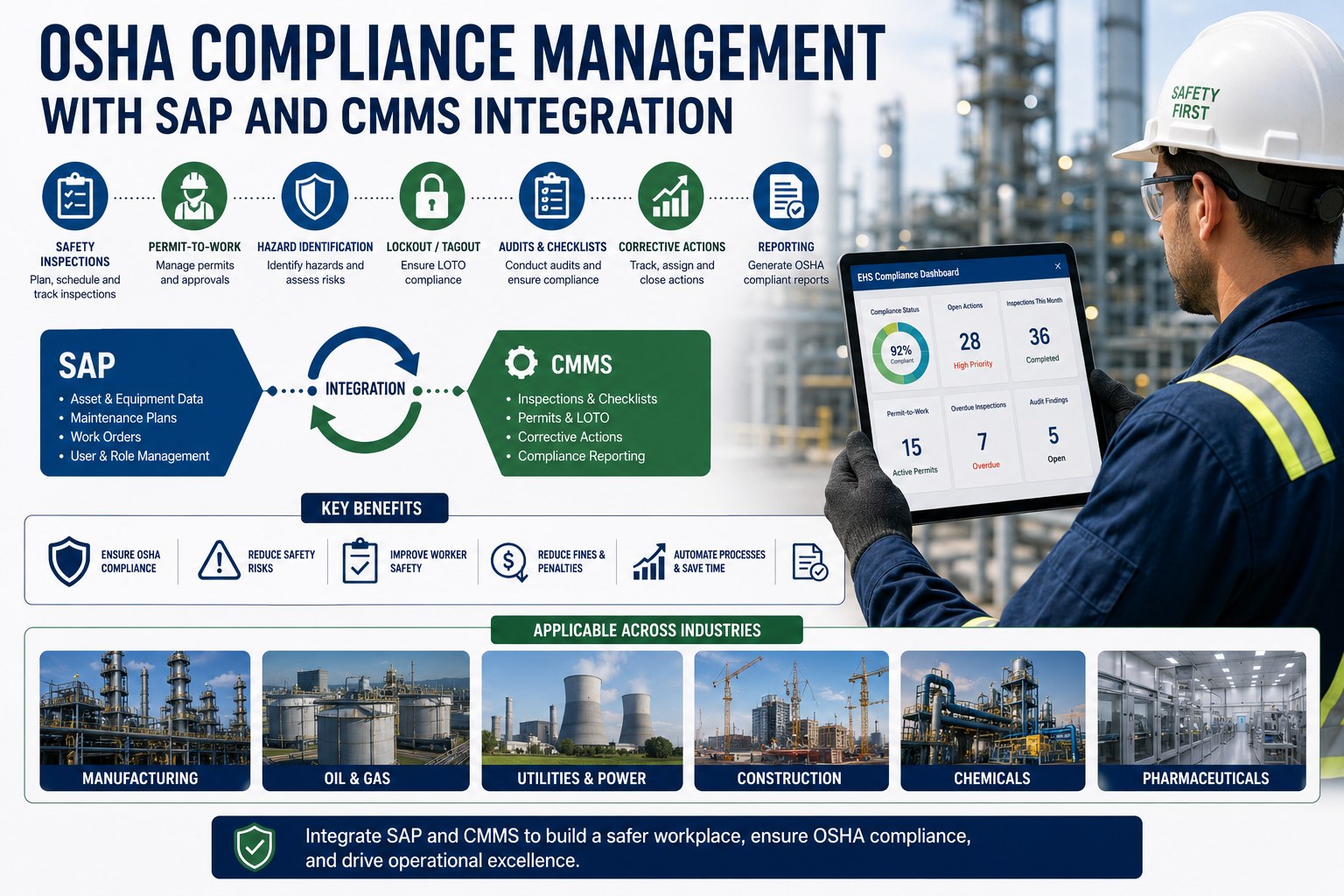The image size is (1344, 896).
Task: Click "Ensure LOTO compliance" description
Action: tap(433, 272)
